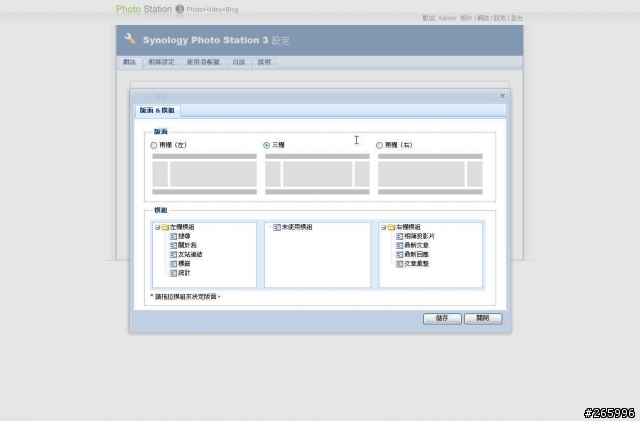Select the 兩欄（右） layout radio button
This screenshot has width=640, height=421.
[380, 145]
